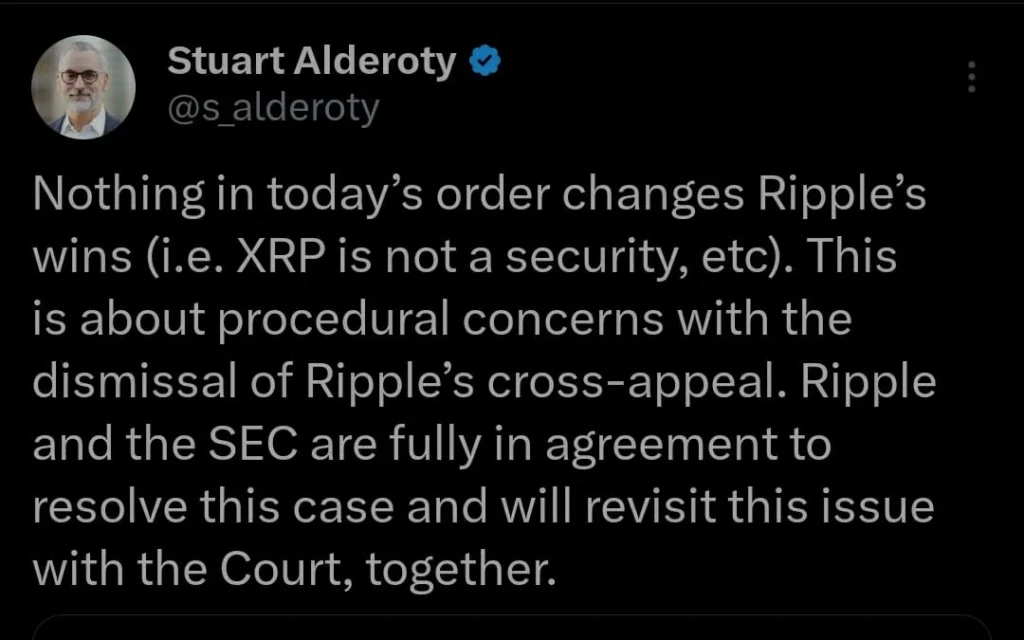Select the overflow menu icon at top right
The height and width of the screenshot is (640, 1024).
(x=971, y=75)
